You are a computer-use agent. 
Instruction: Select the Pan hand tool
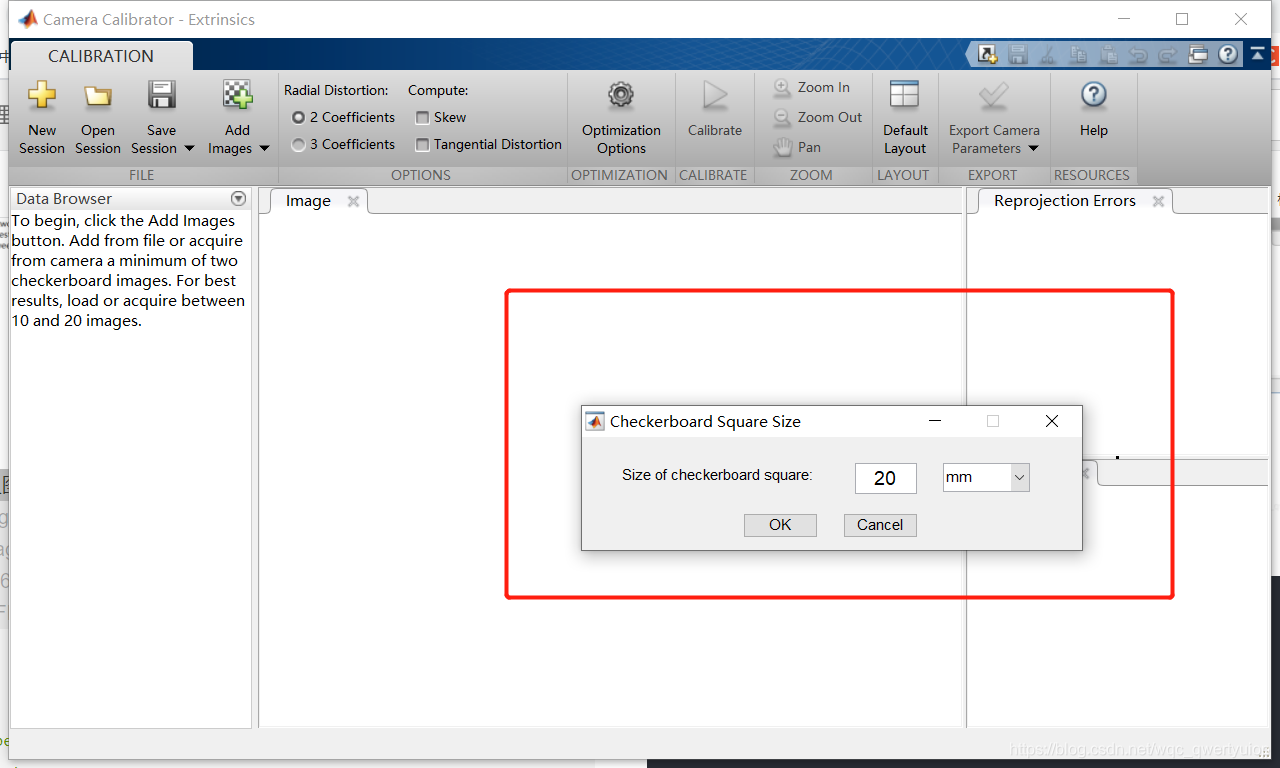point(798,147)
